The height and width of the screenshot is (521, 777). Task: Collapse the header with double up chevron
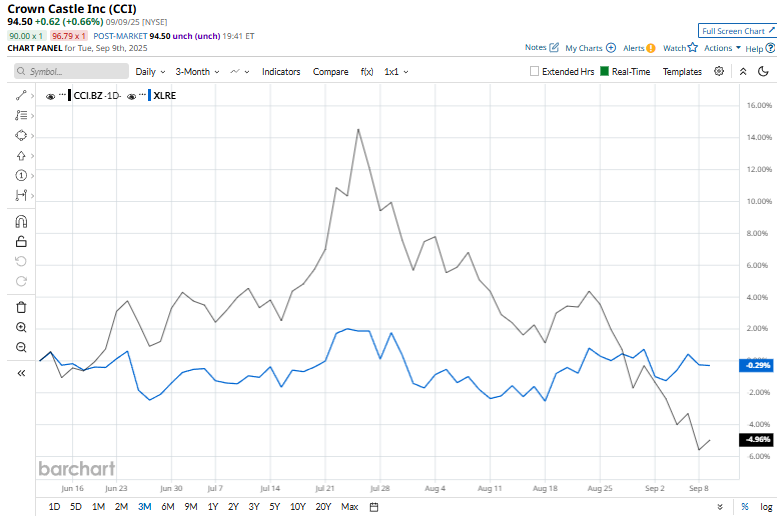[743, 71]
